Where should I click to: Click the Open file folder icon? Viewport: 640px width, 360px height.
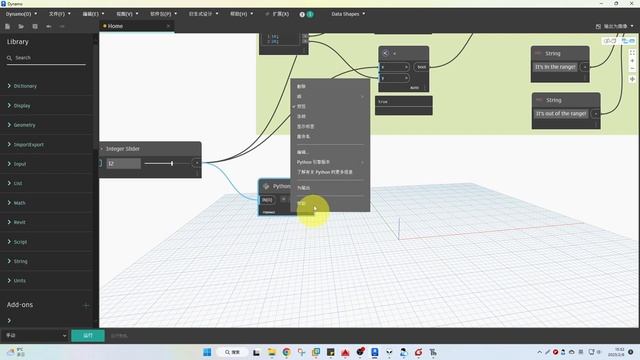[x=21, y=27]
